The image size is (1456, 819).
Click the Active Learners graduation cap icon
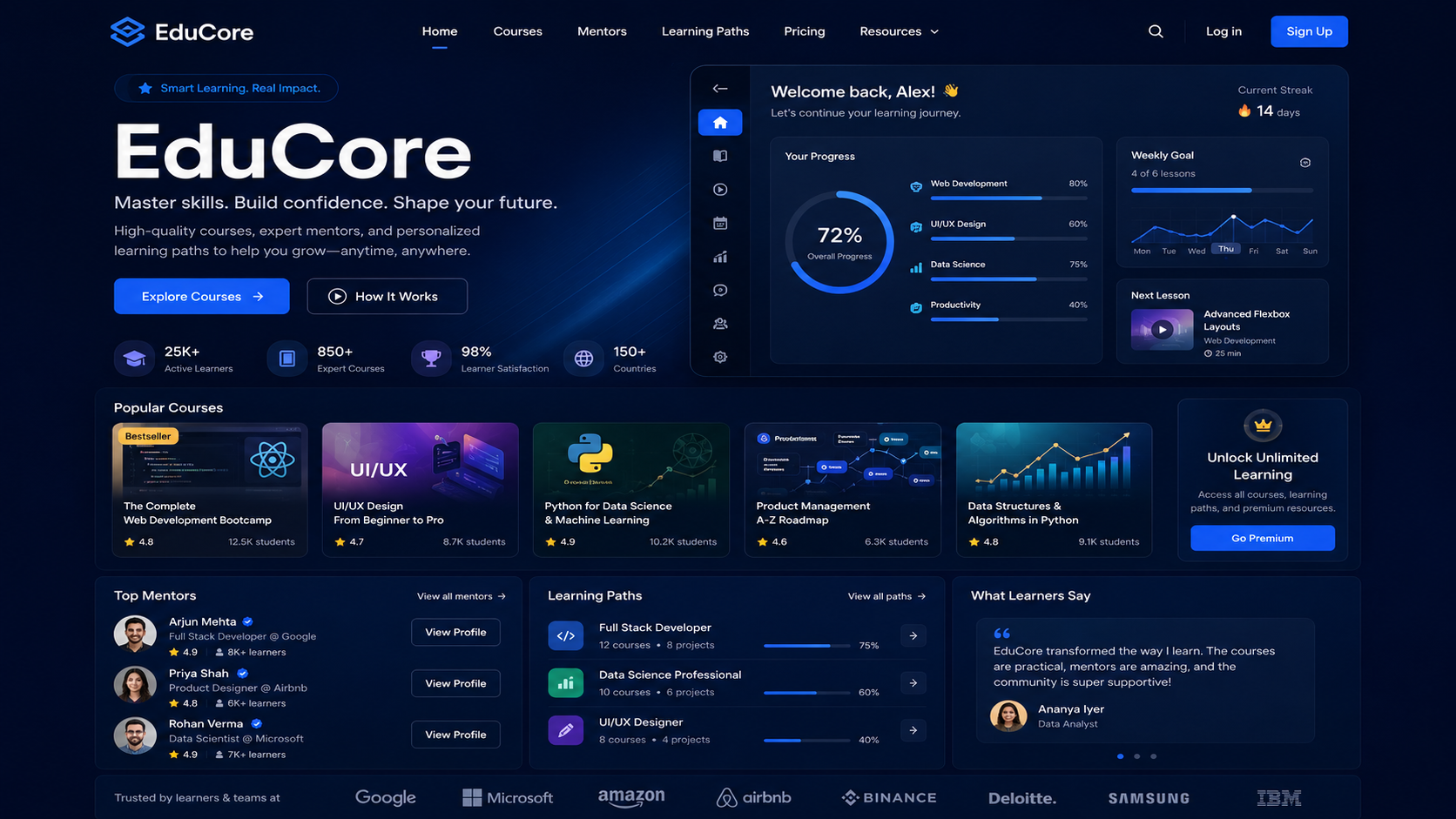tap(134, 359)
